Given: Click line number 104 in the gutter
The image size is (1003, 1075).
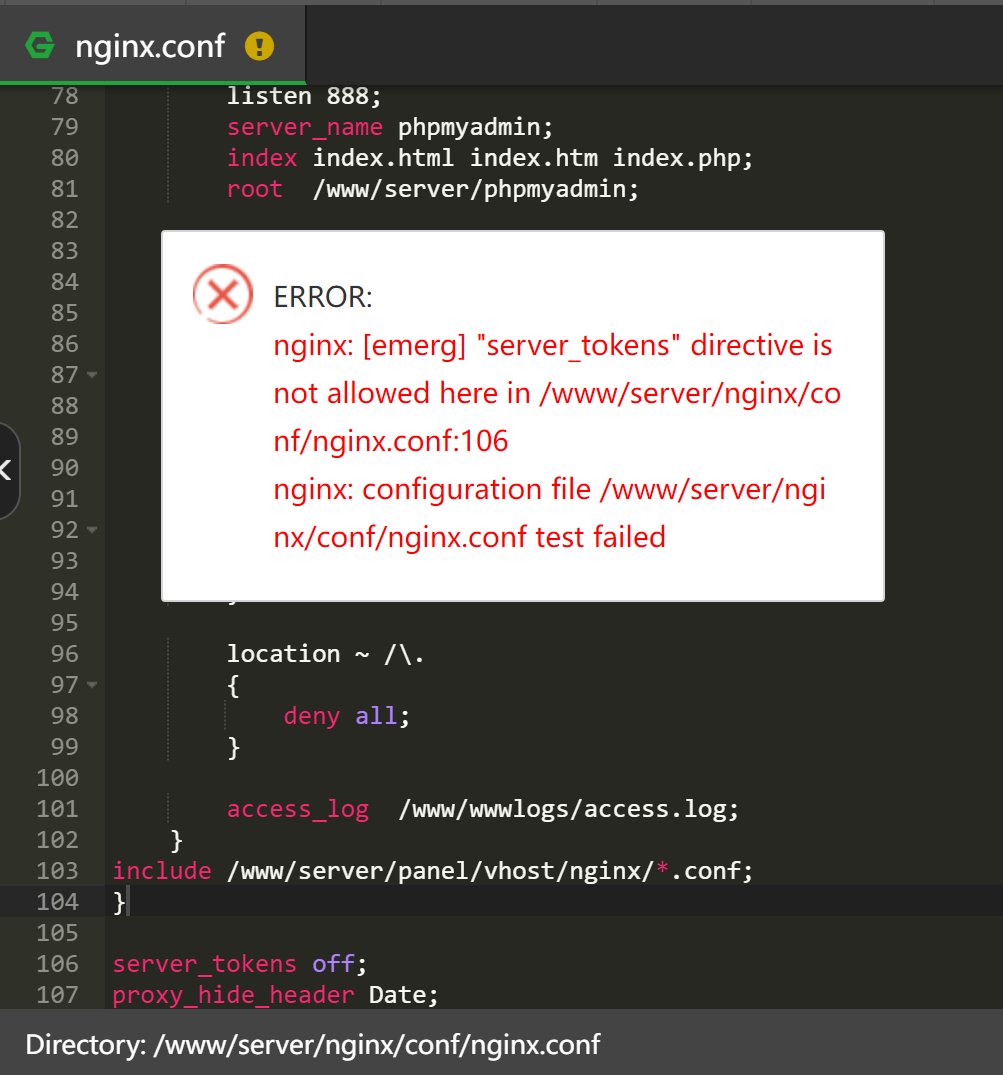Looking at the screenshot, I should (57, 902).
